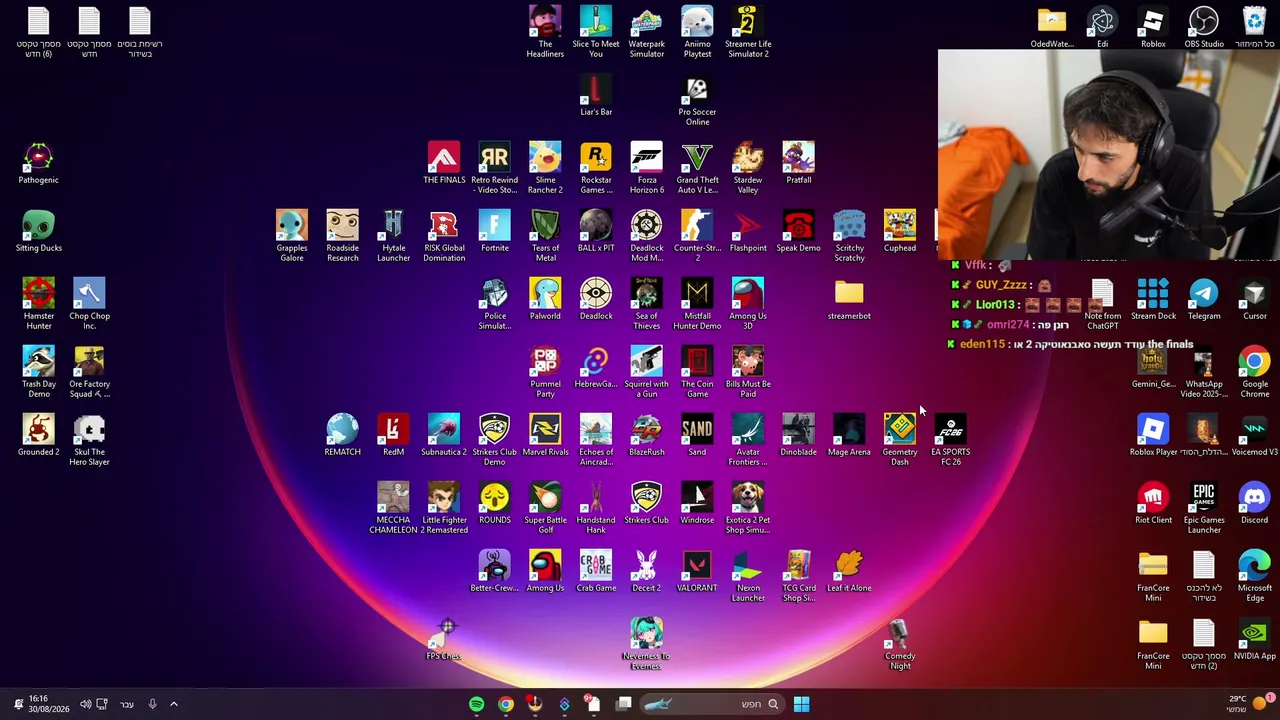
Task: Open the Palworld desktop icon
Action: click(545, 300)
